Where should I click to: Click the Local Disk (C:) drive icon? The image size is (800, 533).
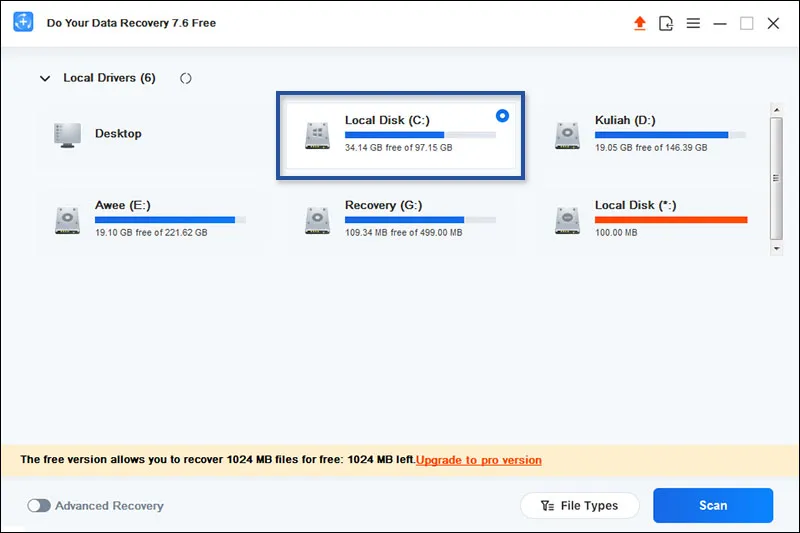tap(318, 135)
